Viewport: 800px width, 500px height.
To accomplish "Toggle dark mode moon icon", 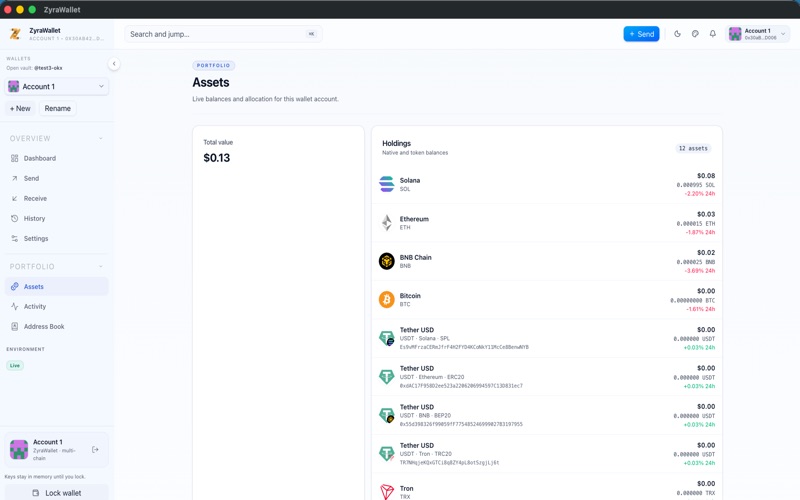I will pyautogui.click(x=678, y=34).
